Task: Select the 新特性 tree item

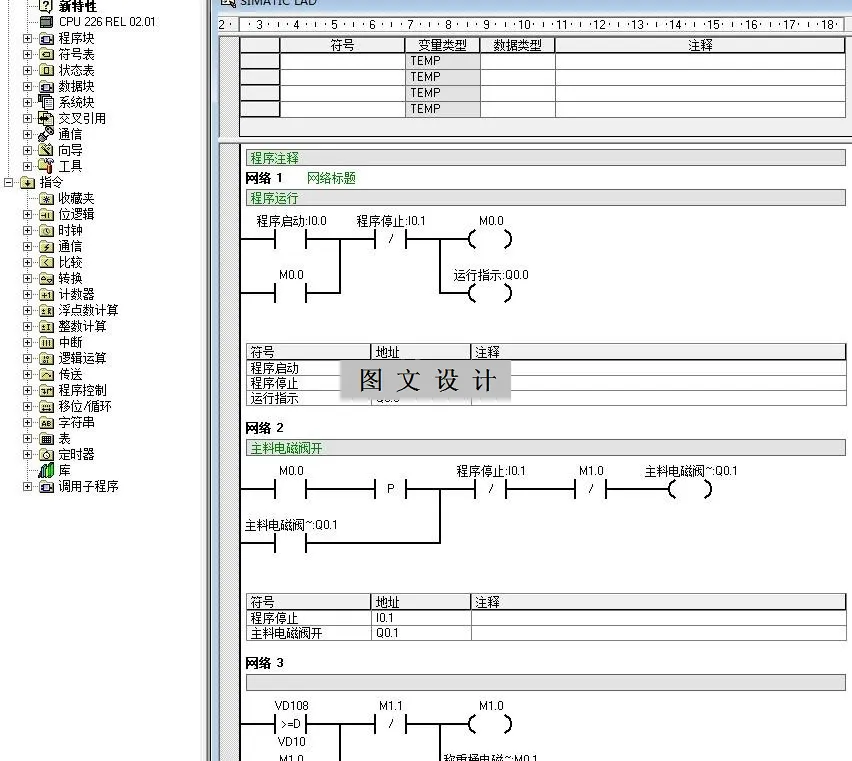Action: (77, 7)
